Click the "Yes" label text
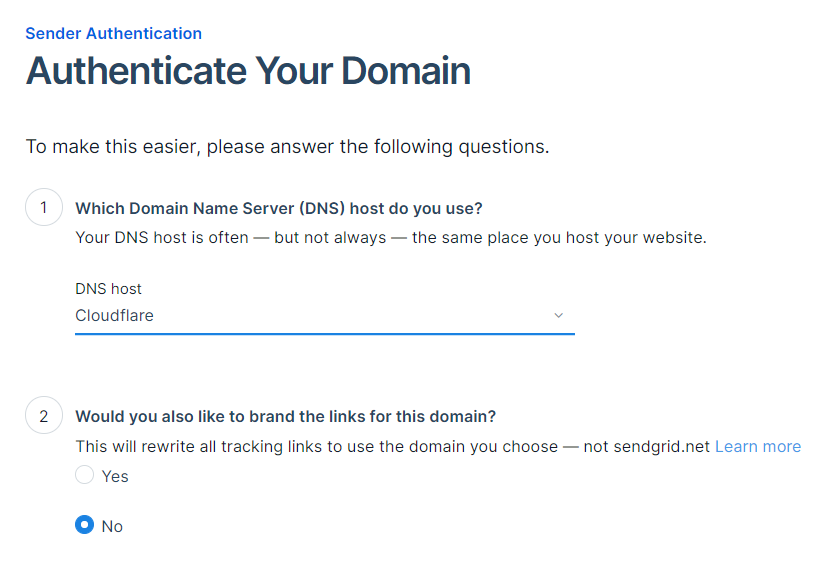Viewport: 839px width, 567px height. (x=115, y=476)
